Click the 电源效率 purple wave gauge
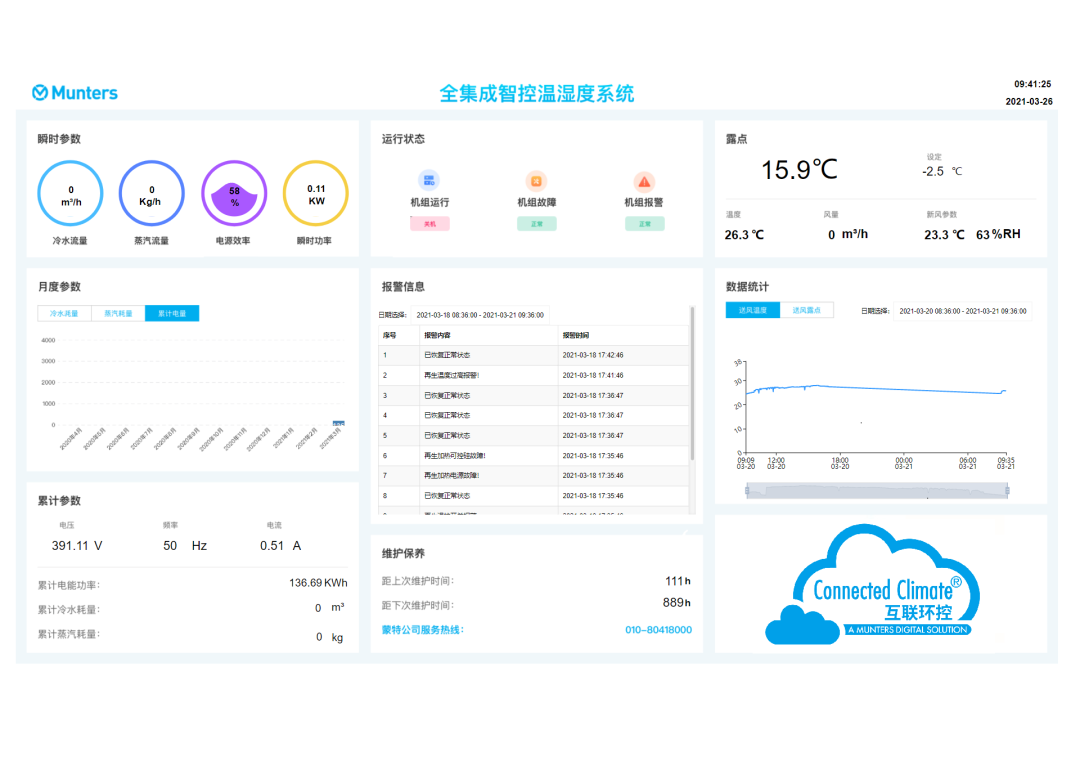This screenshot has width=1080, height=761. [x=234, y=193]
